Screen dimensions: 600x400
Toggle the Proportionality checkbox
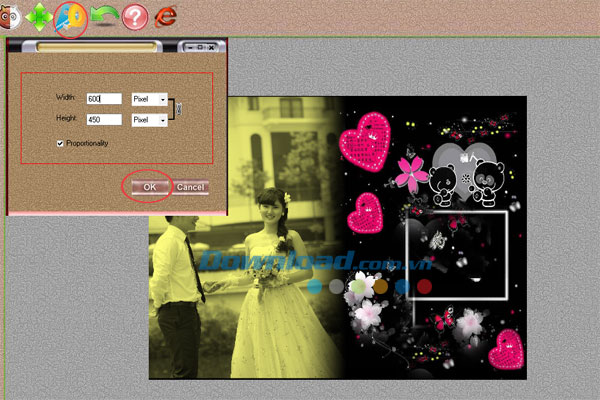click(x=60, y=143)
